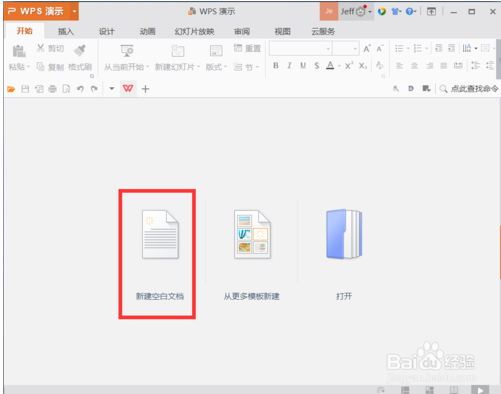The width and height of the screenshot is (501, 394).
Task: Click the 从当前开始 slideshow icon
Action: click(127, 51)
